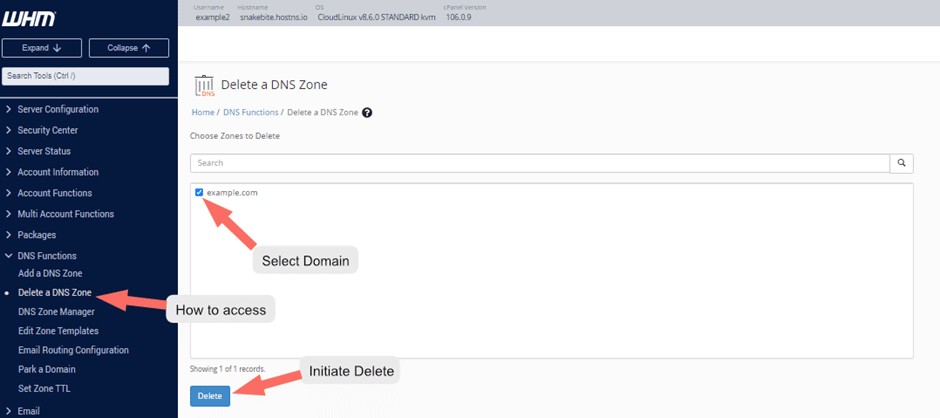Open Park a Domain
This screenshot has height=418, width=940.
(x=47, y=369)
